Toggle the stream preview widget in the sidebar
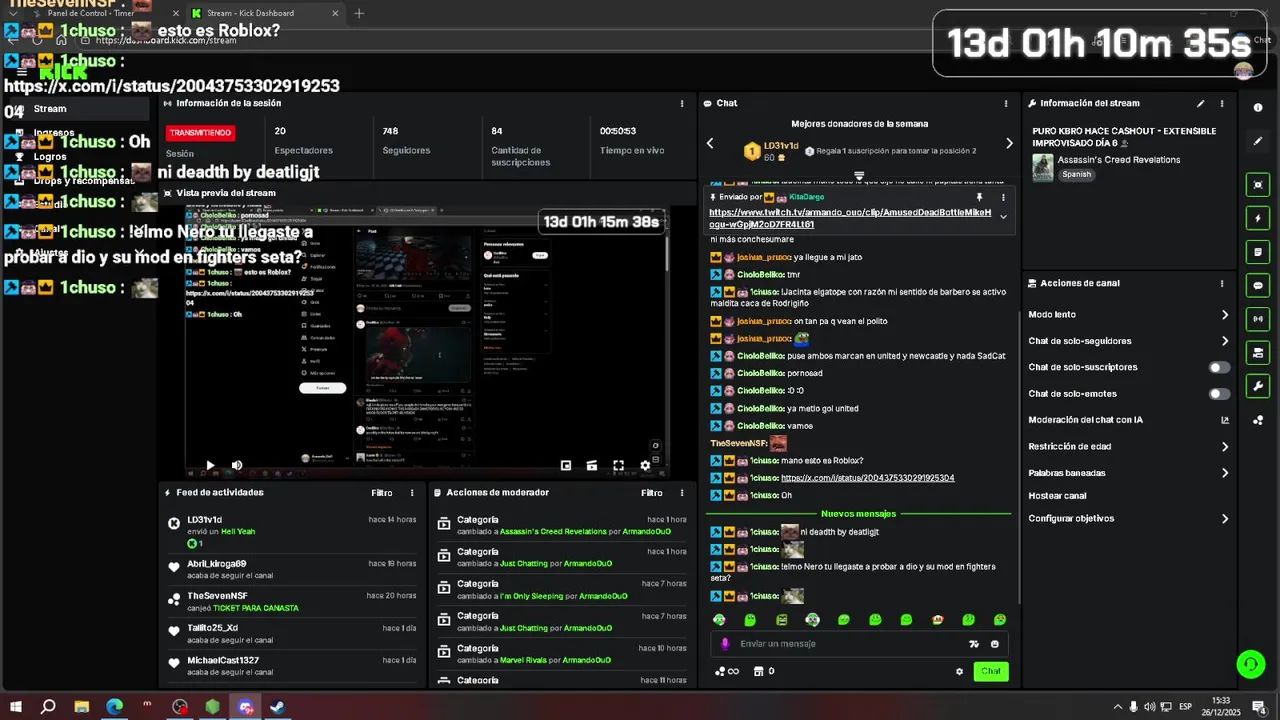 pyautogui.click(x=1258, y=185)
